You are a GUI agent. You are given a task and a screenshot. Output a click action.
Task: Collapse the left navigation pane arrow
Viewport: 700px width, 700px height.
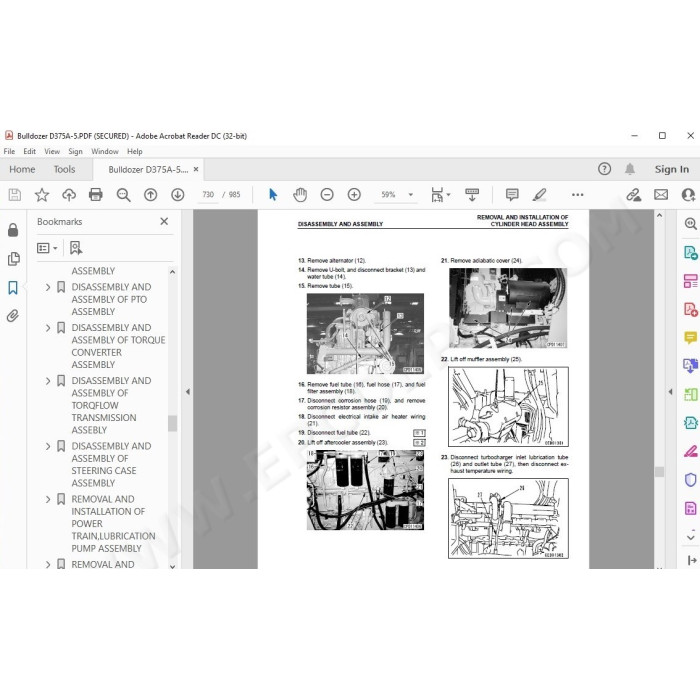[188, 392]
